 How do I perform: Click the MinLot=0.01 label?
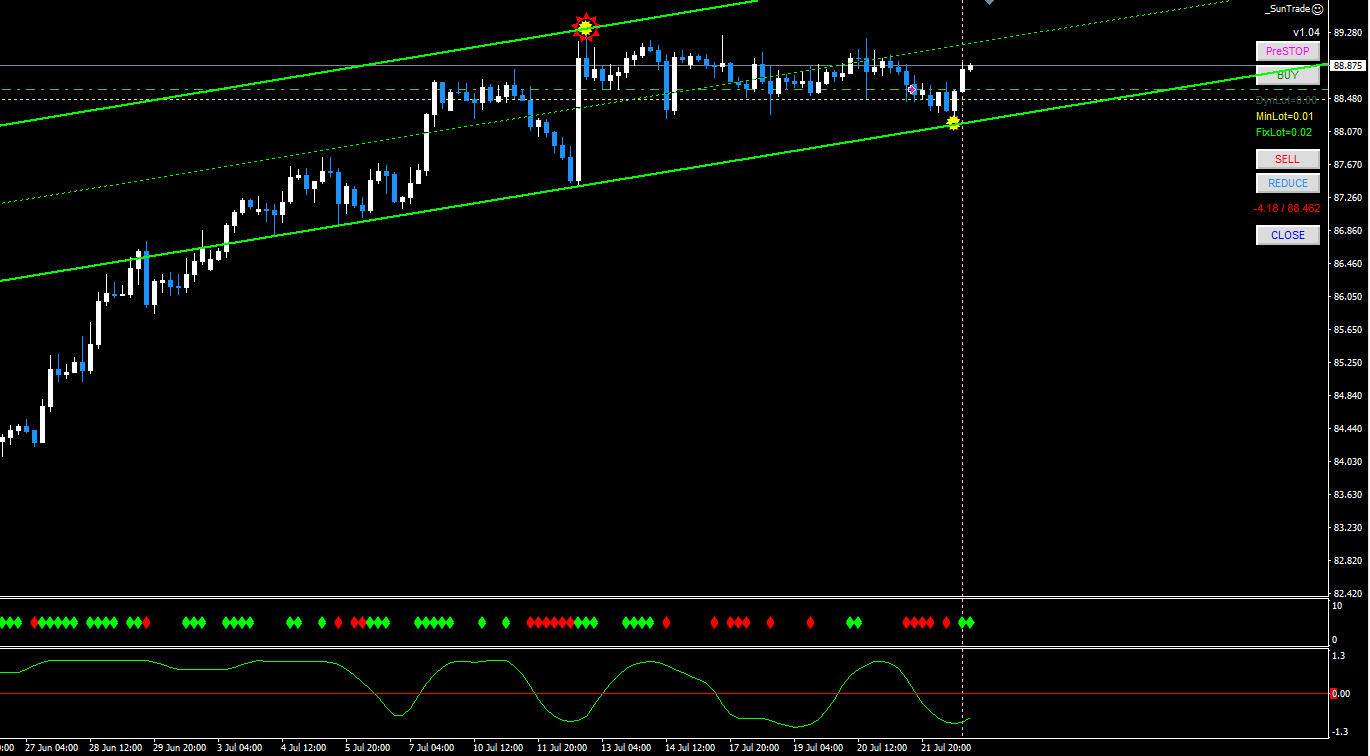(1285, 116)
